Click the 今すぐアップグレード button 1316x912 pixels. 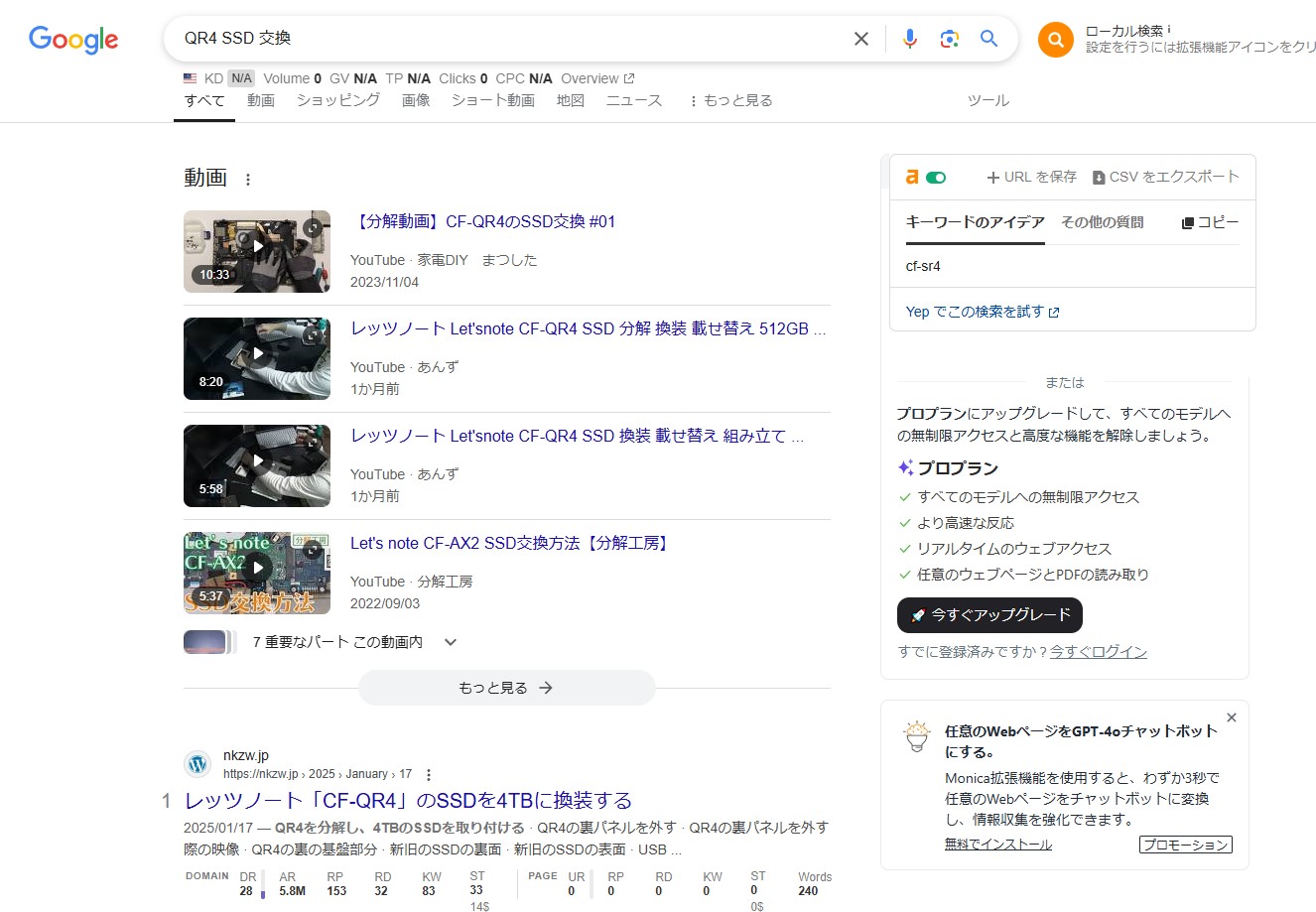point(989,615)
